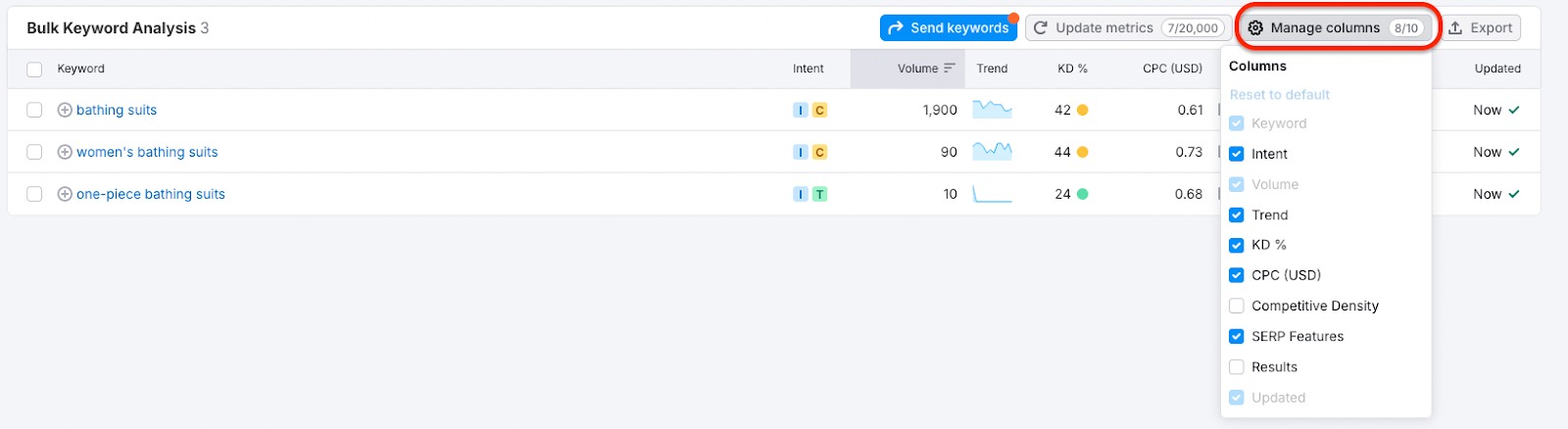
Task: Uncheck the Intent column checkbox
Action: pos(1237,154)
